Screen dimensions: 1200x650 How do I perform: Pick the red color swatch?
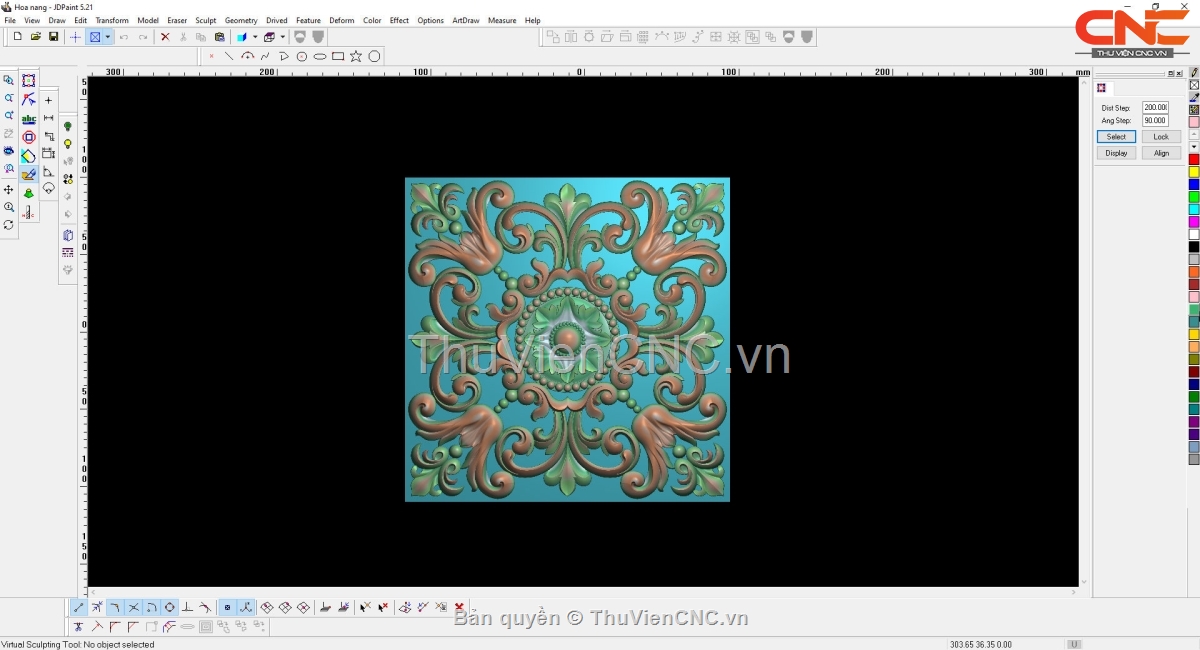click(x=1194, y=160)
